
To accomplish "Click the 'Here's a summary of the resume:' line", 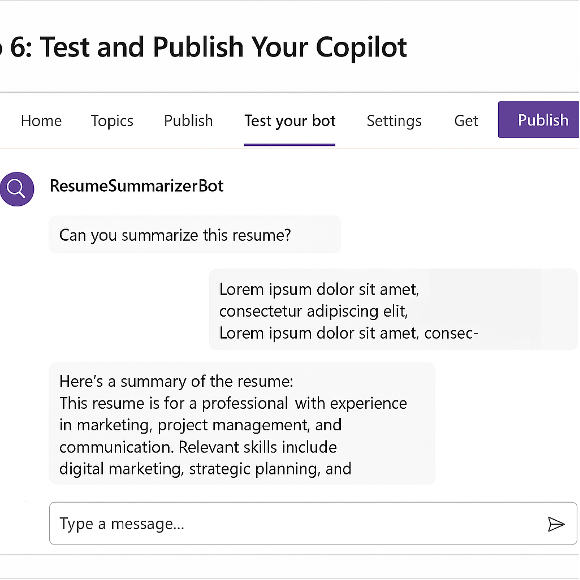I will 176,381.
